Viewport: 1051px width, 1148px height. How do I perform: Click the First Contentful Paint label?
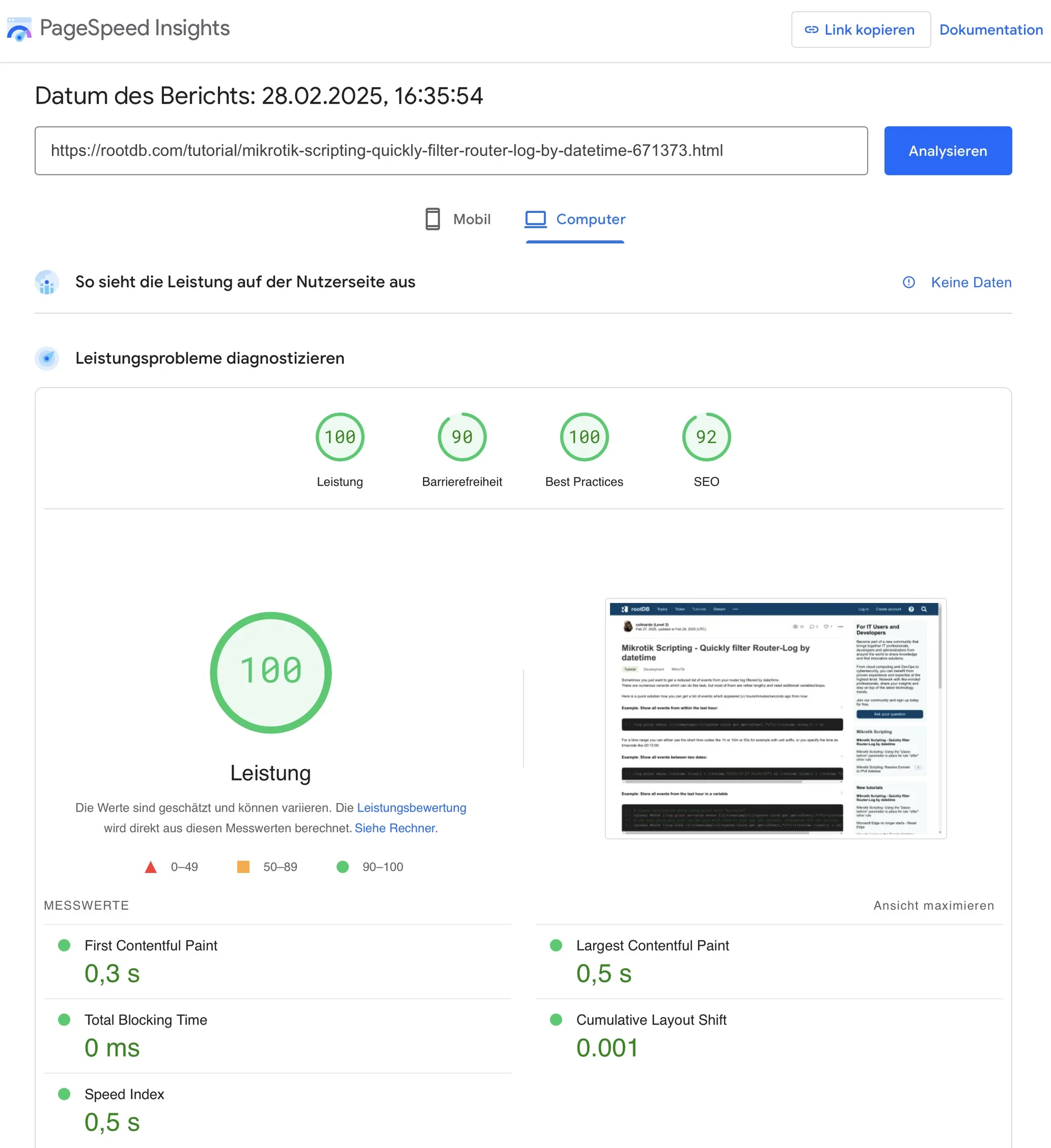151,945
